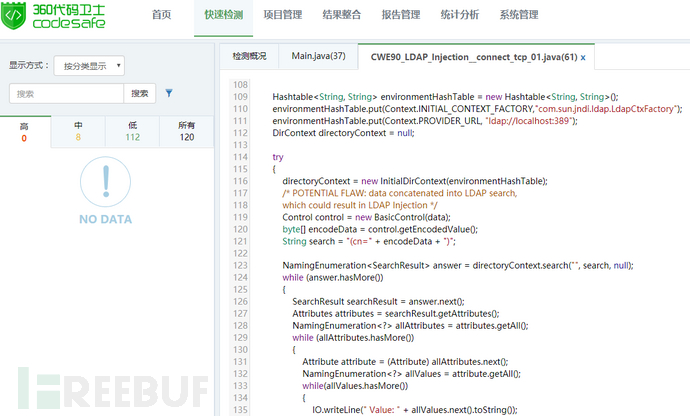690x416 pixels.
Task: Click 'Attribute attribute = (Attribute)' line
Action: tap(405, 361)
